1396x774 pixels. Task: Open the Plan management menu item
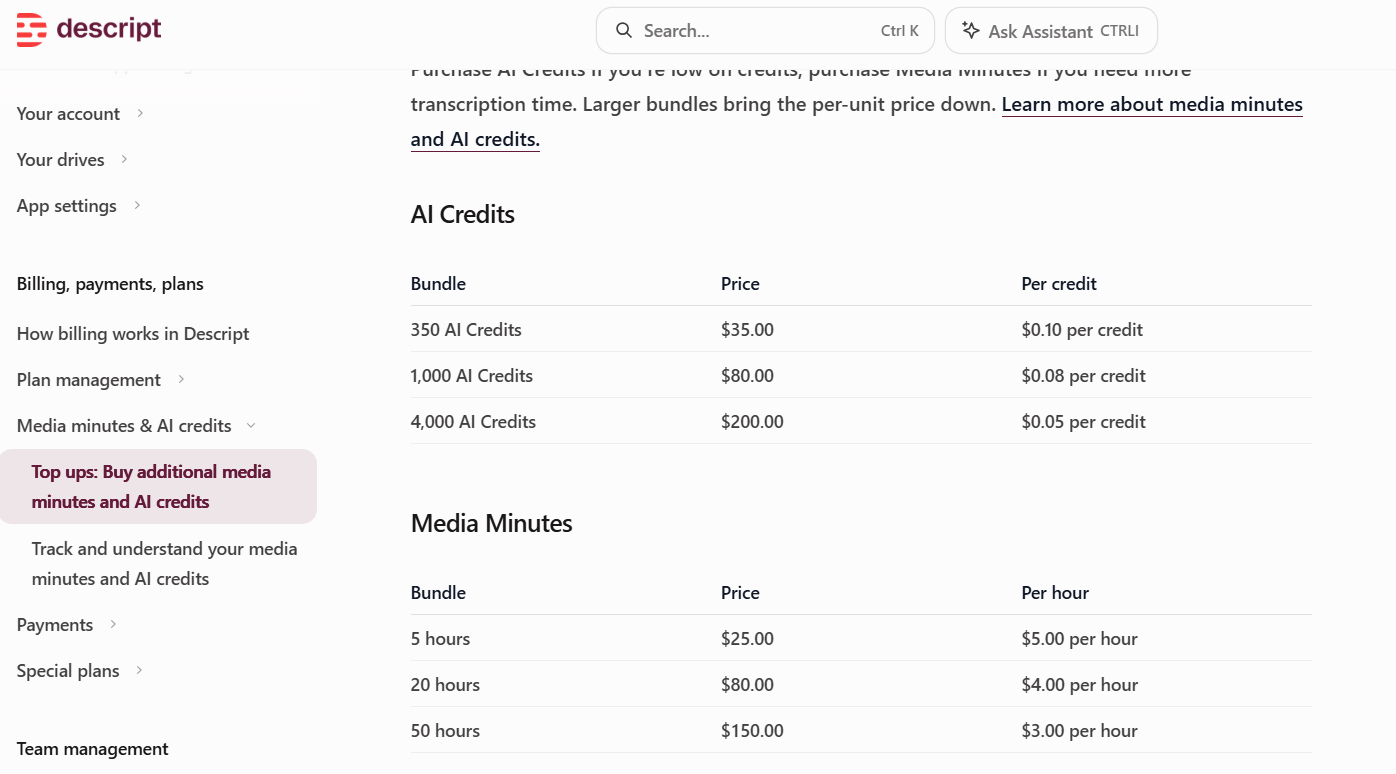click(x=89, y=380)
